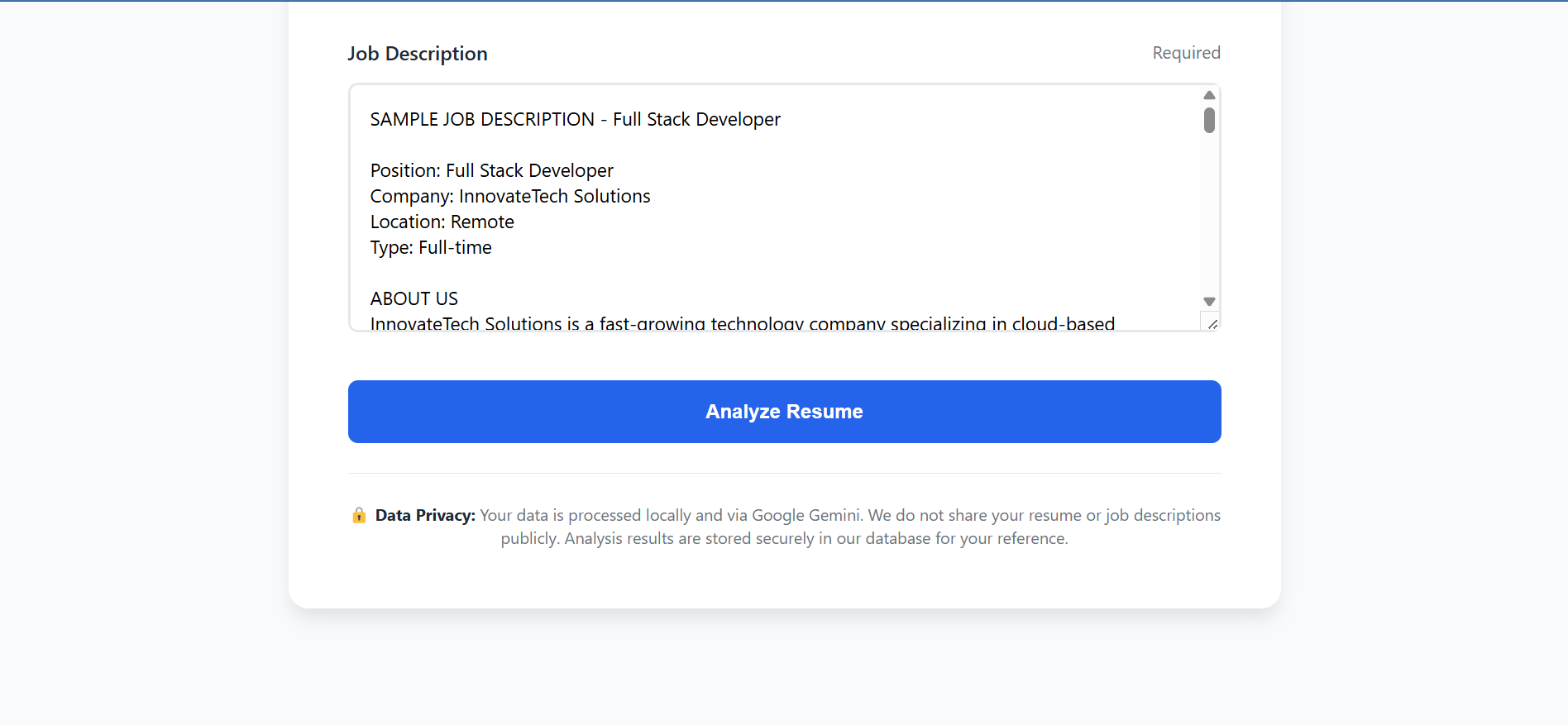Image resolution: width=1568 pixels, height=725 pixels.
Task: Click the lock icon beside Data Privacy
Action: (x=359, y=516)
